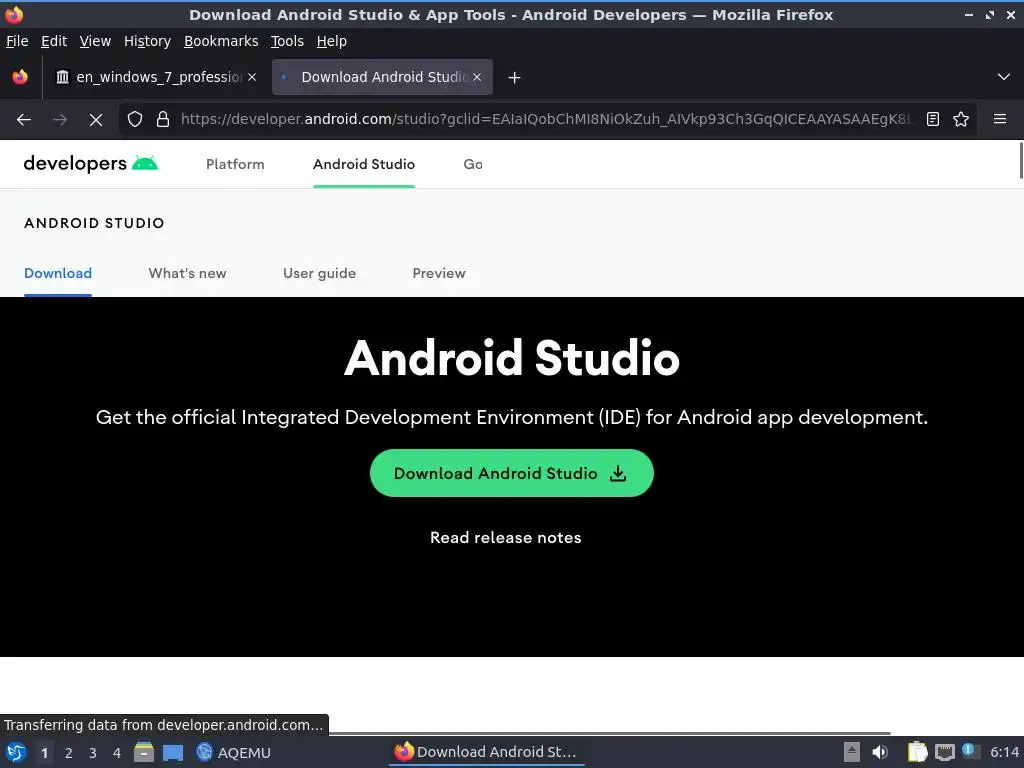Click the partly hidden Go nav item
This screenshot has height=768, width=1024.
pos(473,165)
